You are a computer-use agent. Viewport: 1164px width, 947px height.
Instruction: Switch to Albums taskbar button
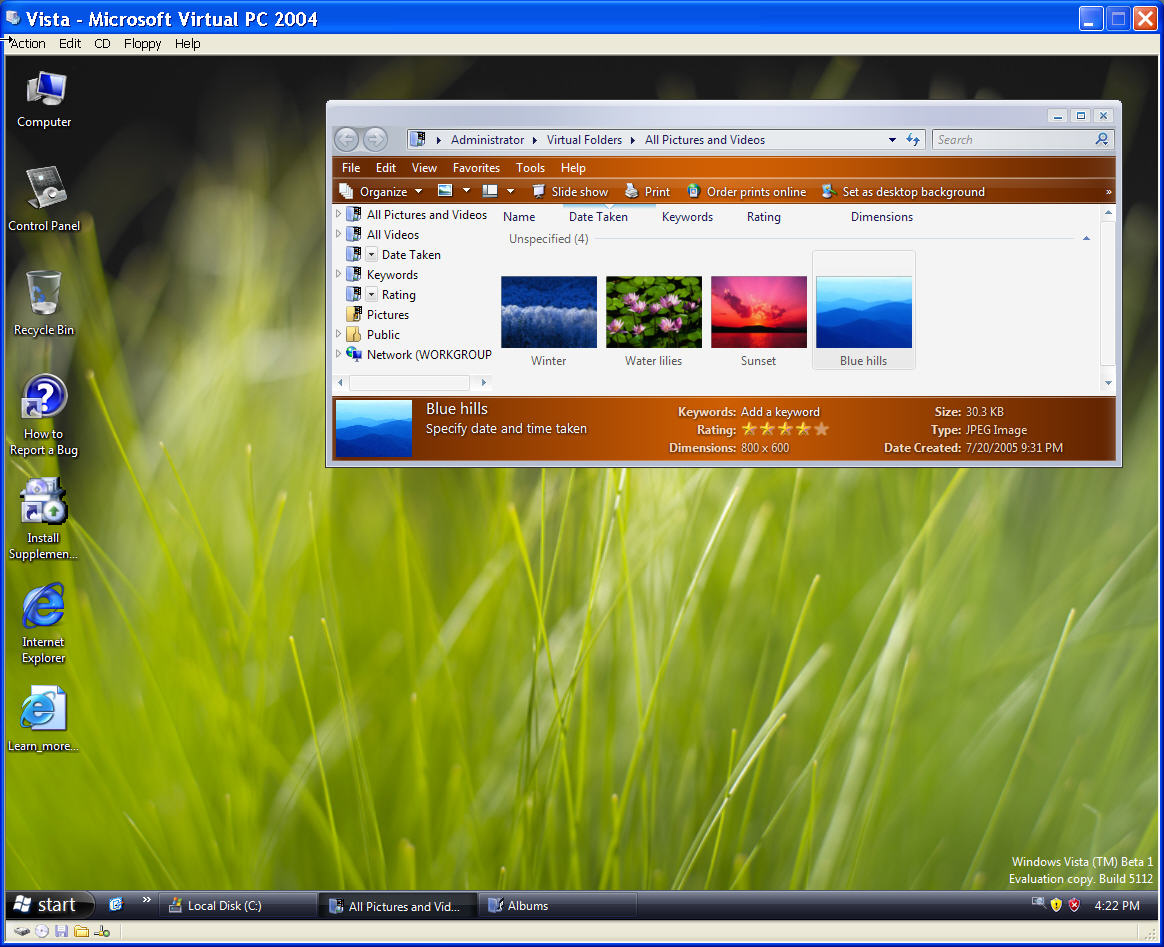pyautogui.click(x=558, y=905)
